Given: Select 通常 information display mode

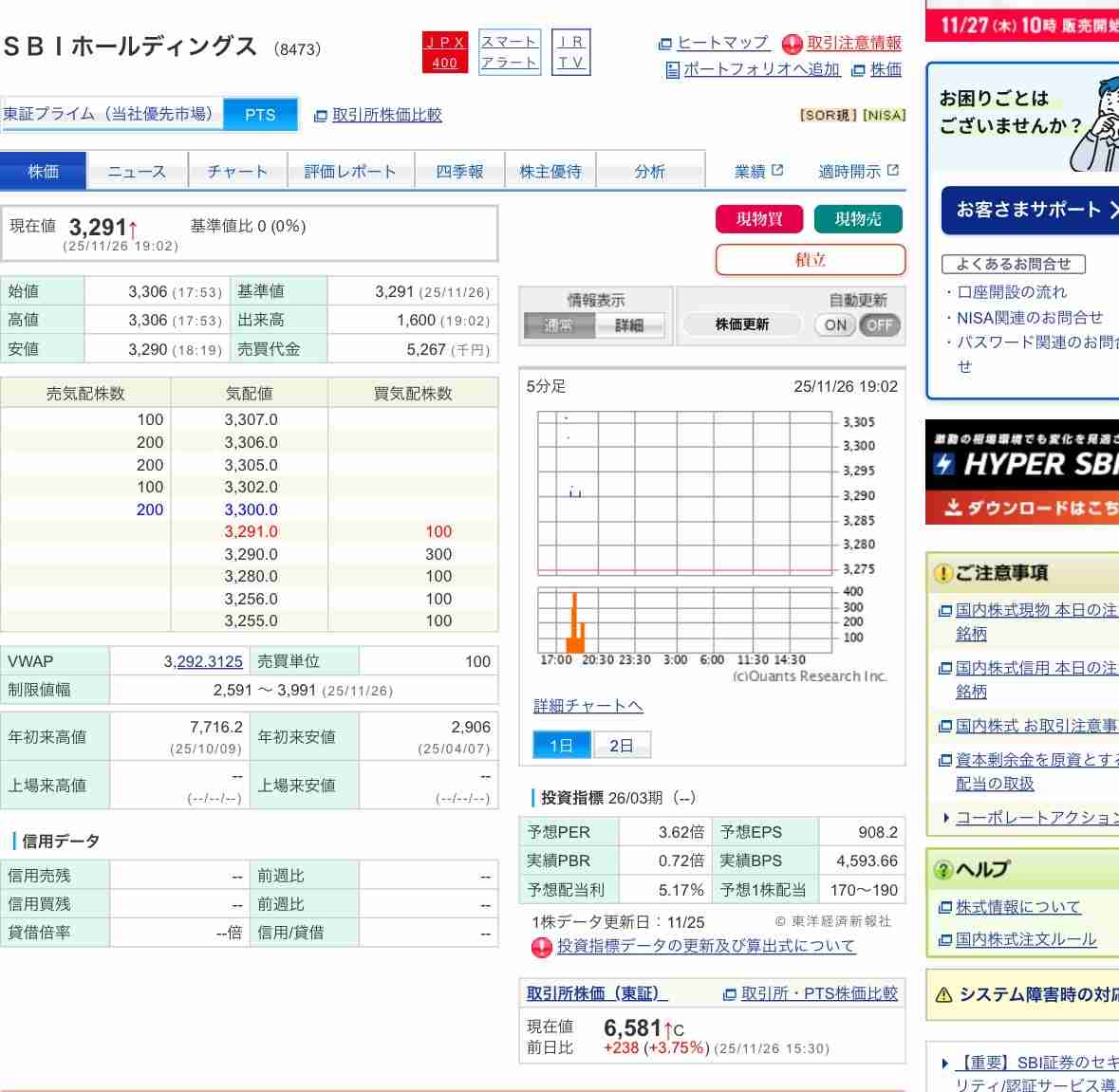Looking at the screenshot, I should (x=559, y=325).
